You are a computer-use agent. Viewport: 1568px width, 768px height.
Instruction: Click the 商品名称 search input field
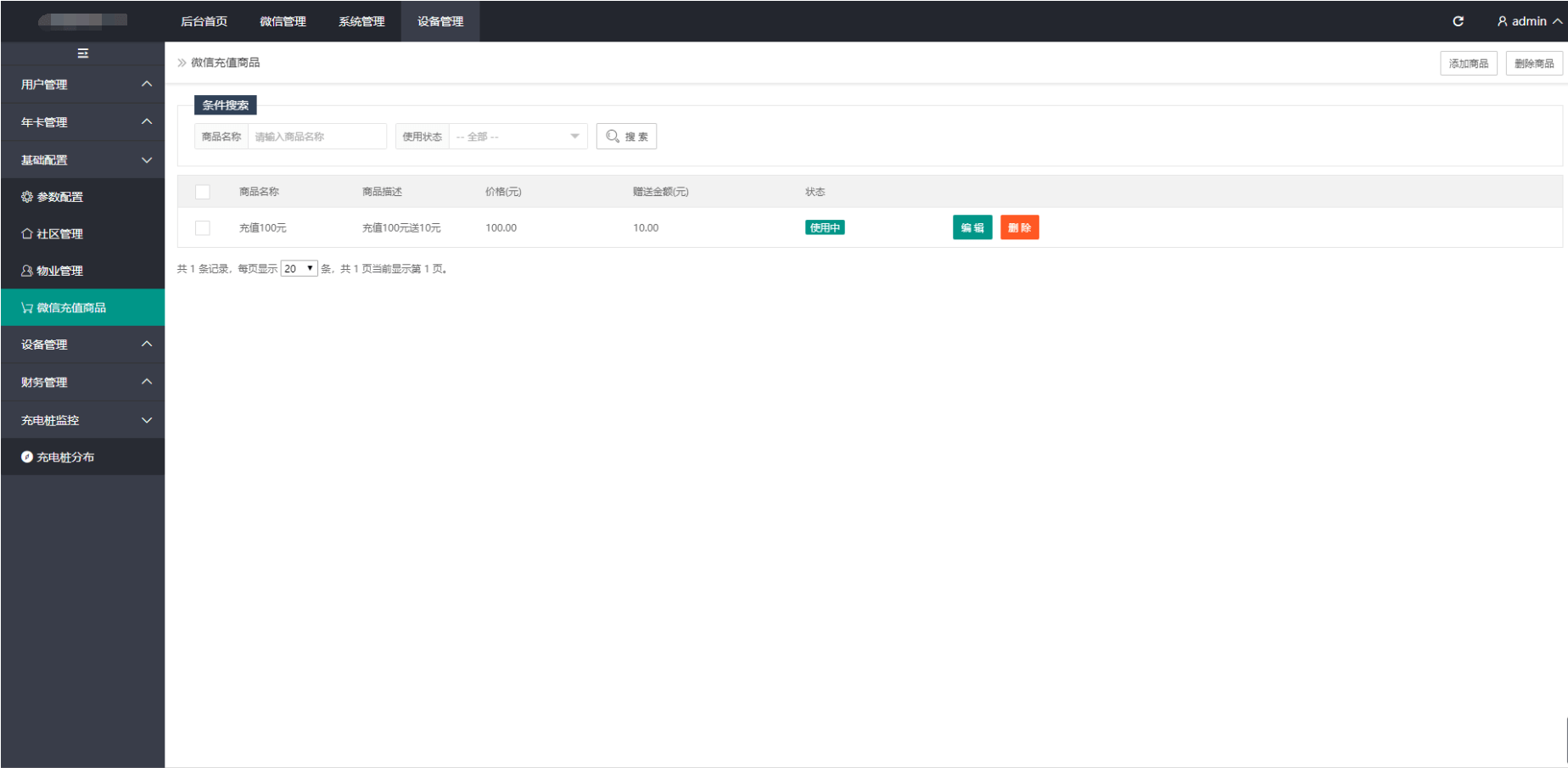(x=316, y=137)
